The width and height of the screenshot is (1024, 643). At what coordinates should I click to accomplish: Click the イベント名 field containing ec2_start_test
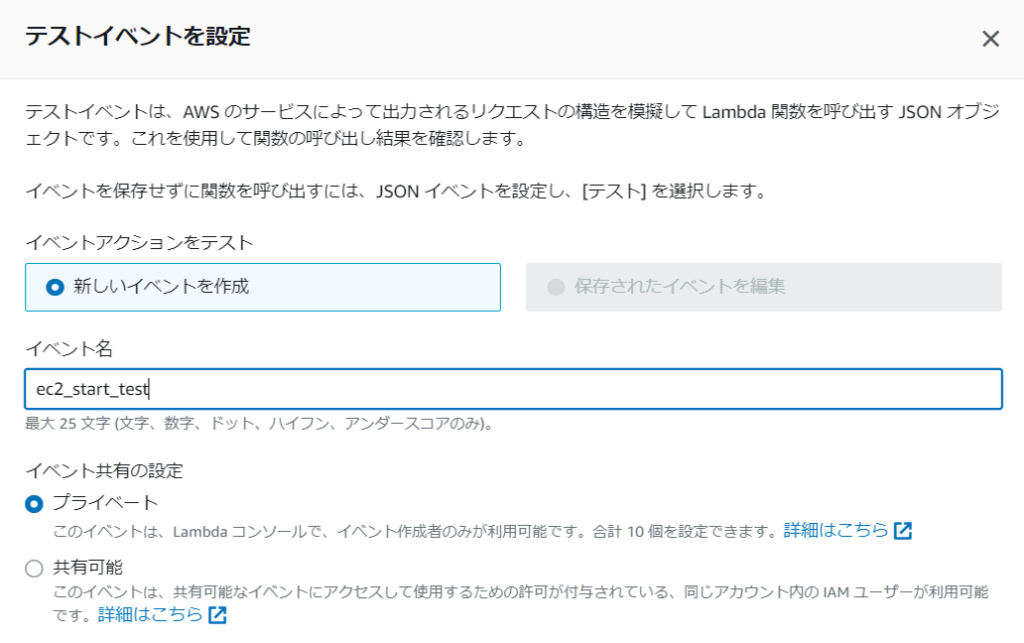point(512,389)
